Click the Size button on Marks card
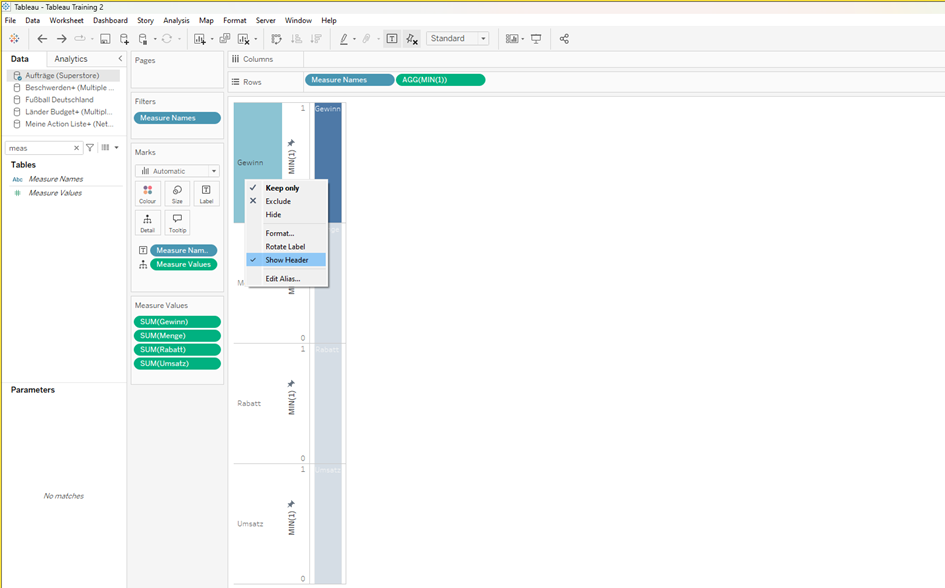 pyautogui.click(x=177, y=194)
